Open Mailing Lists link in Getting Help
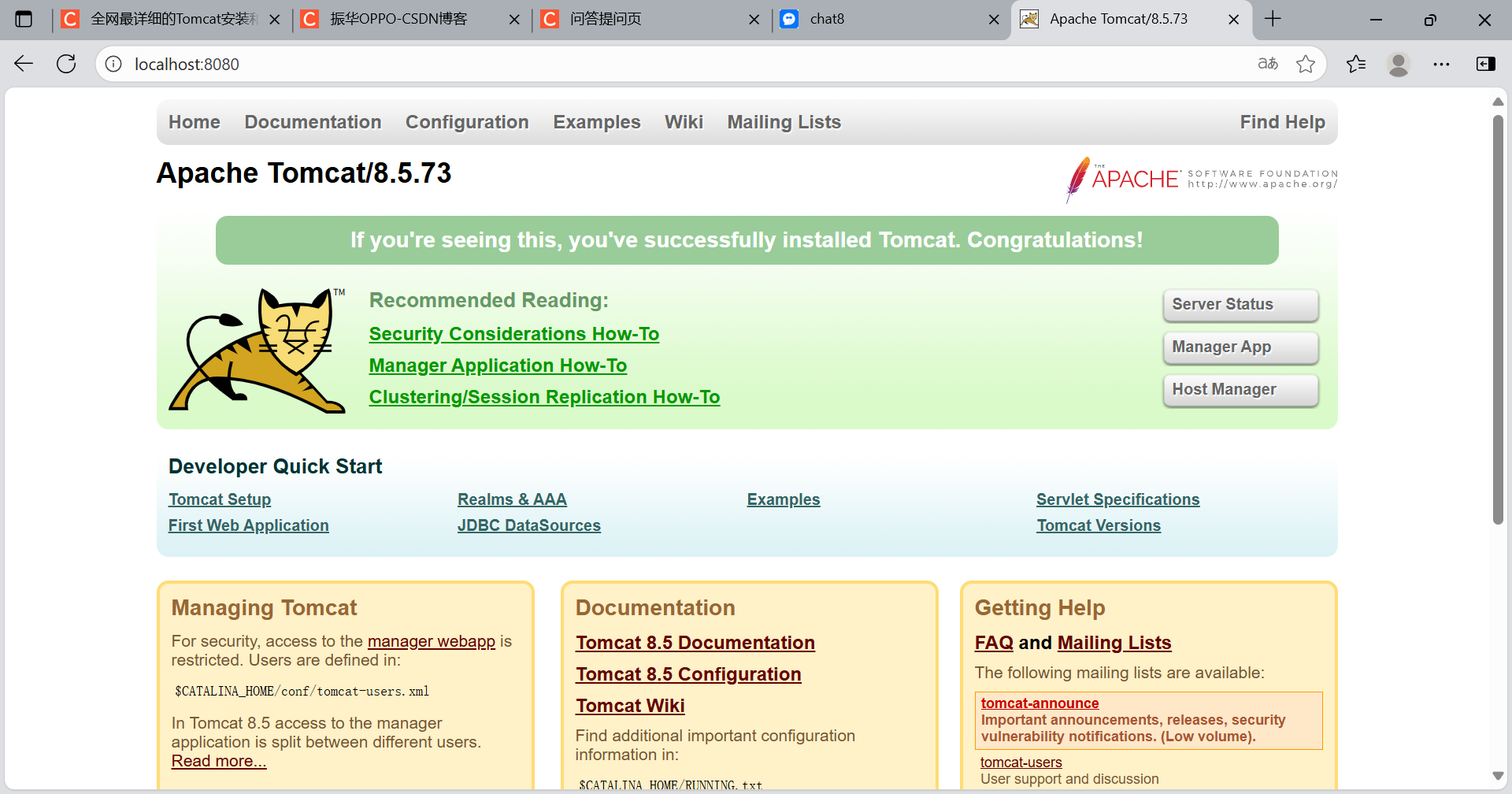Screen dimensions: 1512x794 pyautogui.click(x=1114, y=643)
